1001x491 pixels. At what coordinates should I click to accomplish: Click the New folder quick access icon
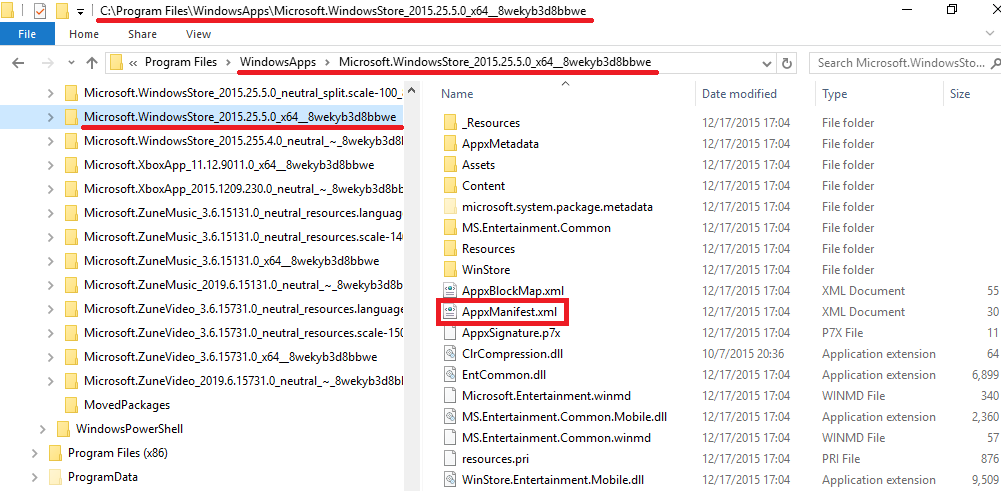tap(62, 11)
